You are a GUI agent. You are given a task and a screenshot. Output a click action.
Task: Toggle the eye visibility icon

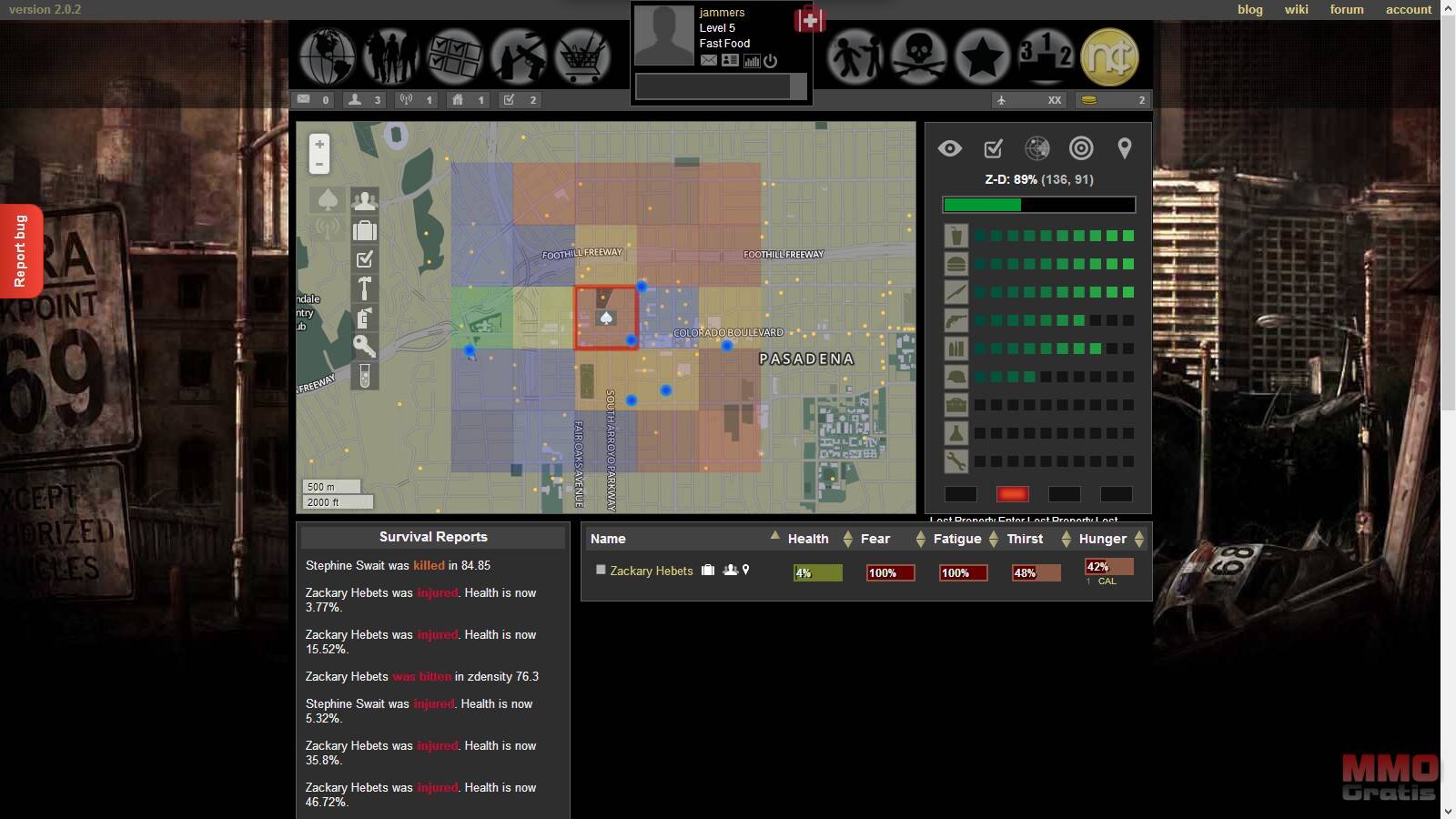tap(949, 148)
